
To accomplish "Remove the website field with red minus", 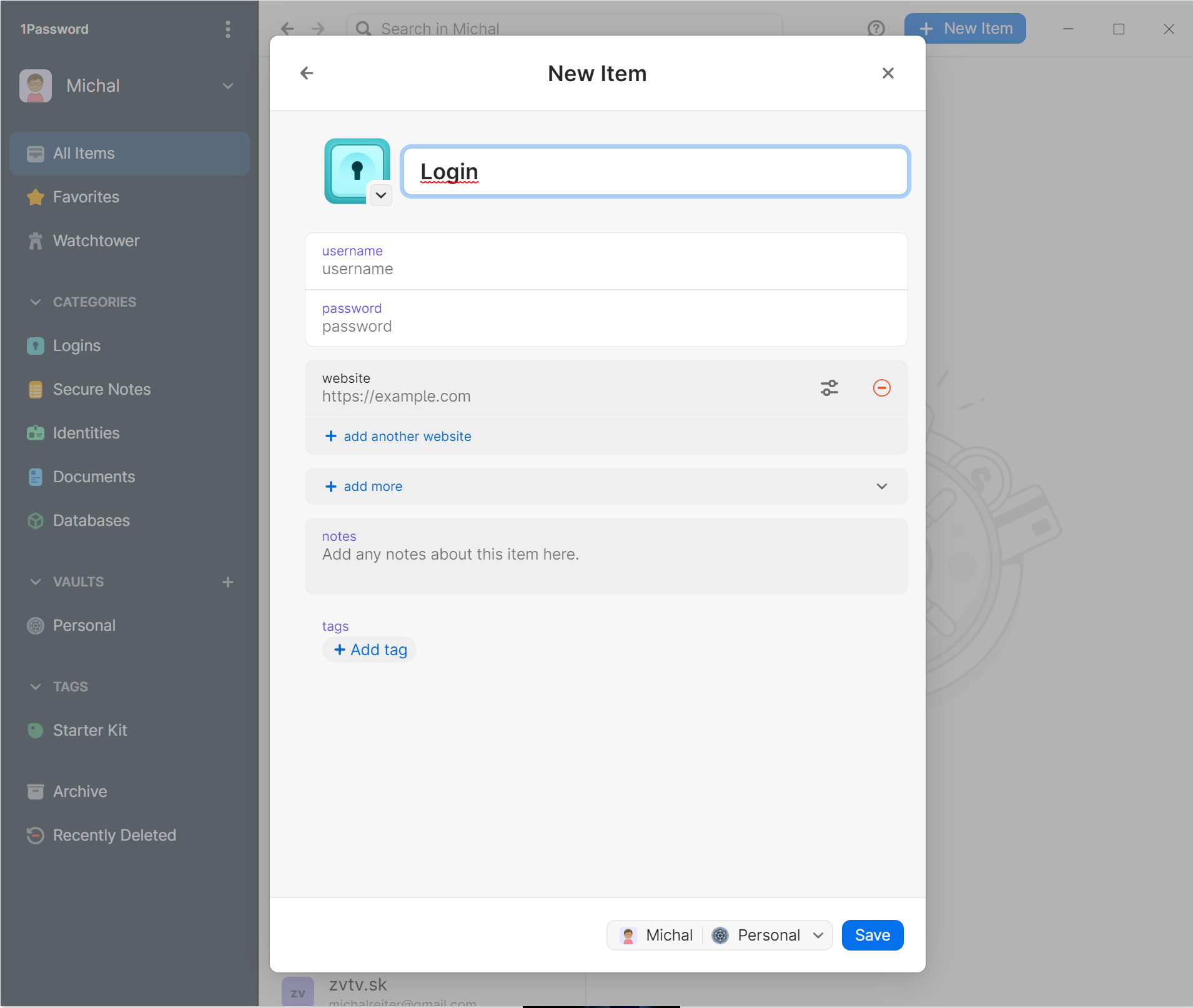I will (881, 388).
